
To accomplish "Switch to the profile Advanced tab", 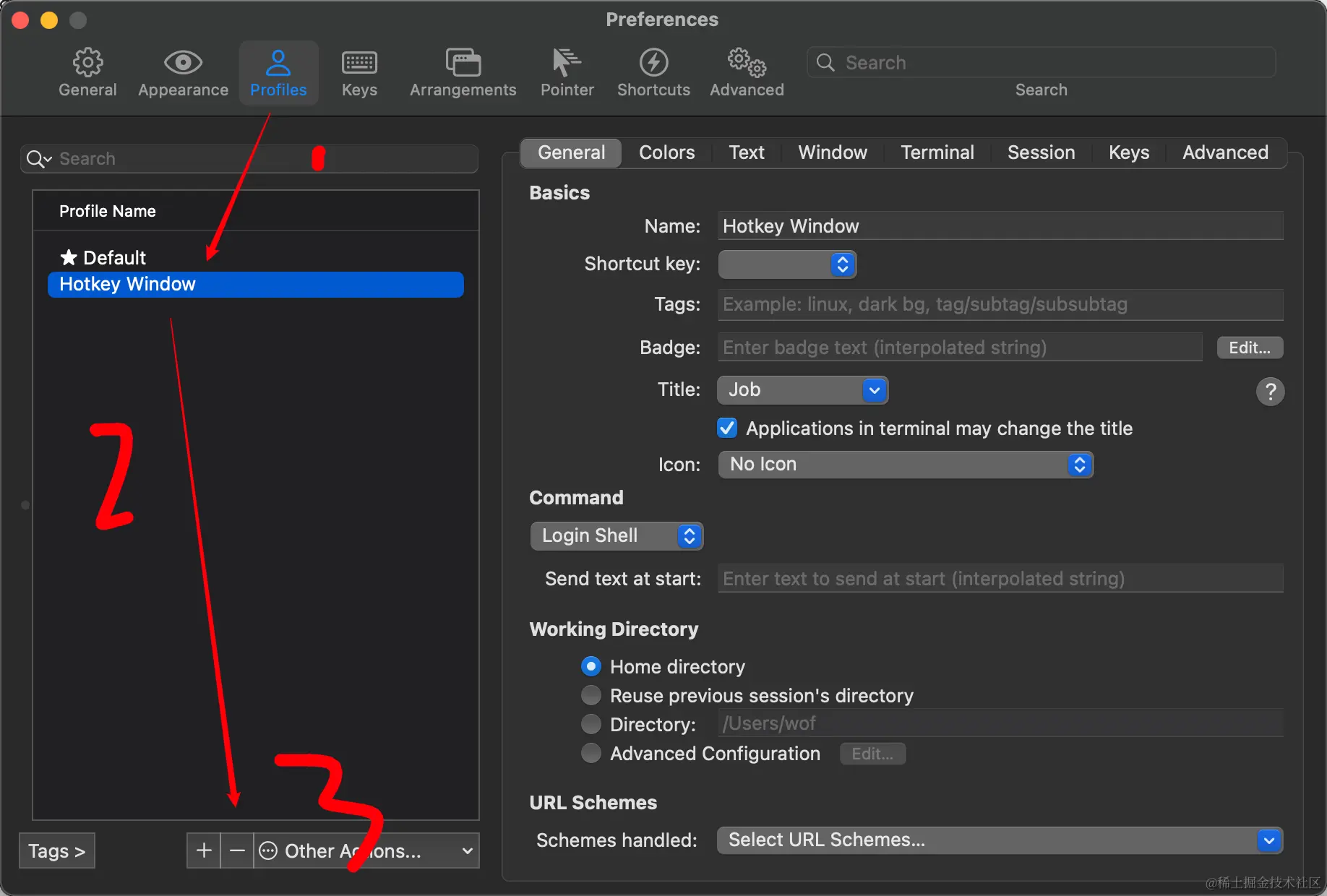I will click(1225, 152).
